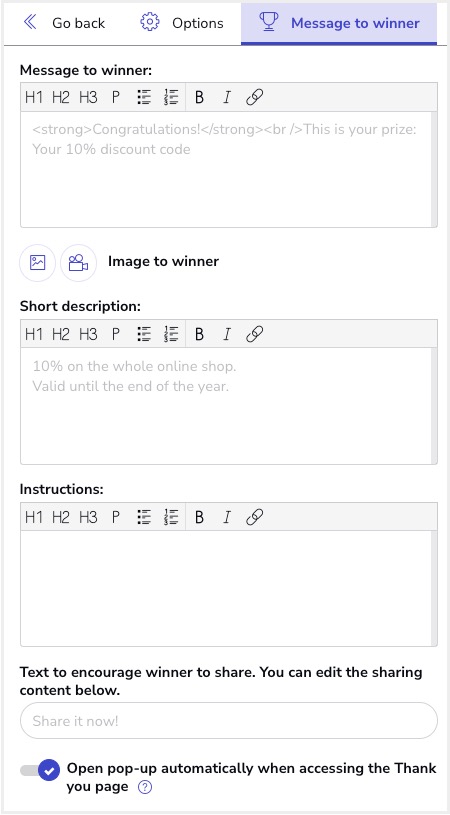
Task: Insert link in Message to winner editor
Action: point(254,97)
